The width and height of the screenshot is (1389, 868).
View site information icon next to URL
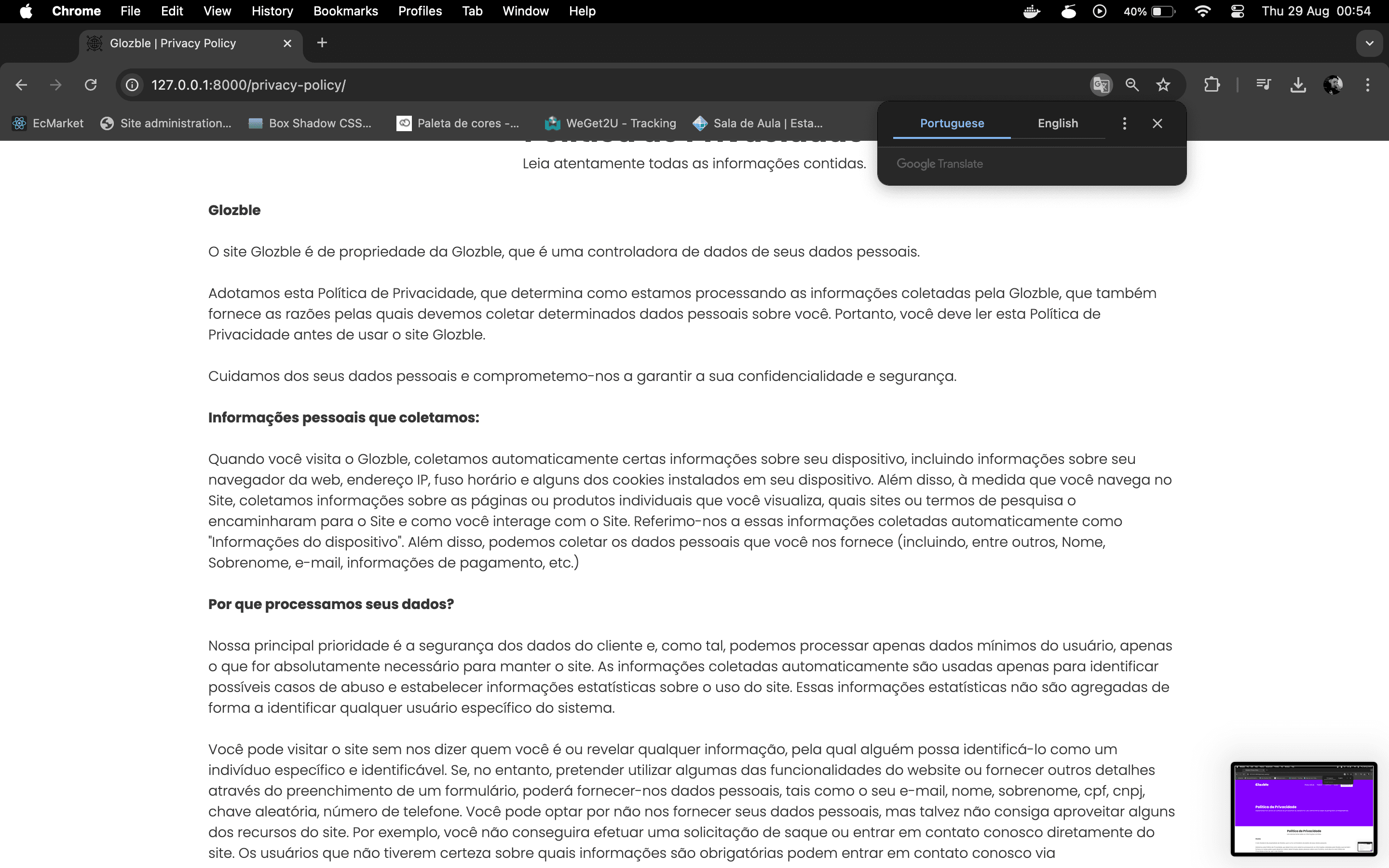point(132,85)
